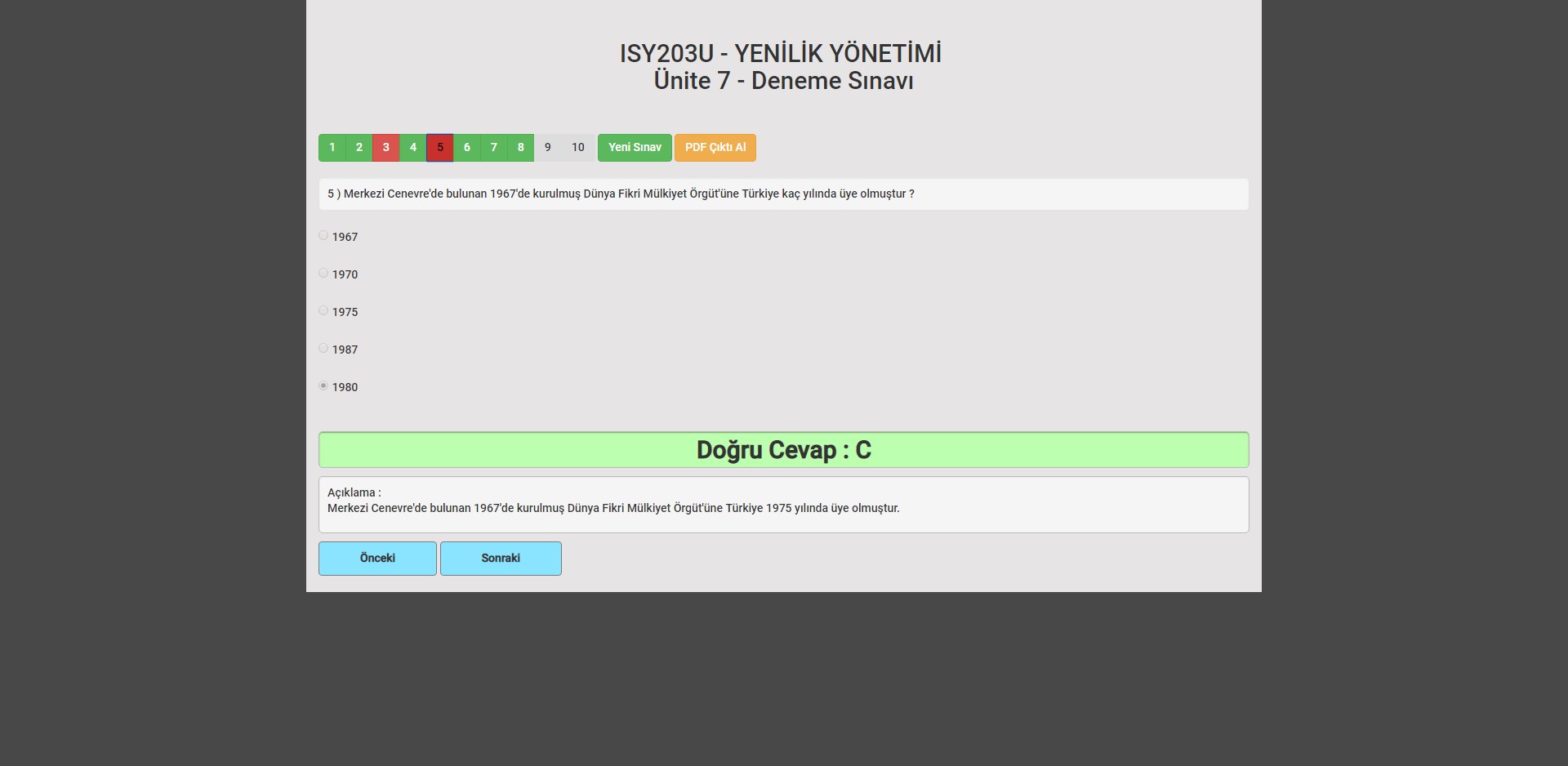Navigate to question 6
1568x766 pixels.
click(466, 148)
